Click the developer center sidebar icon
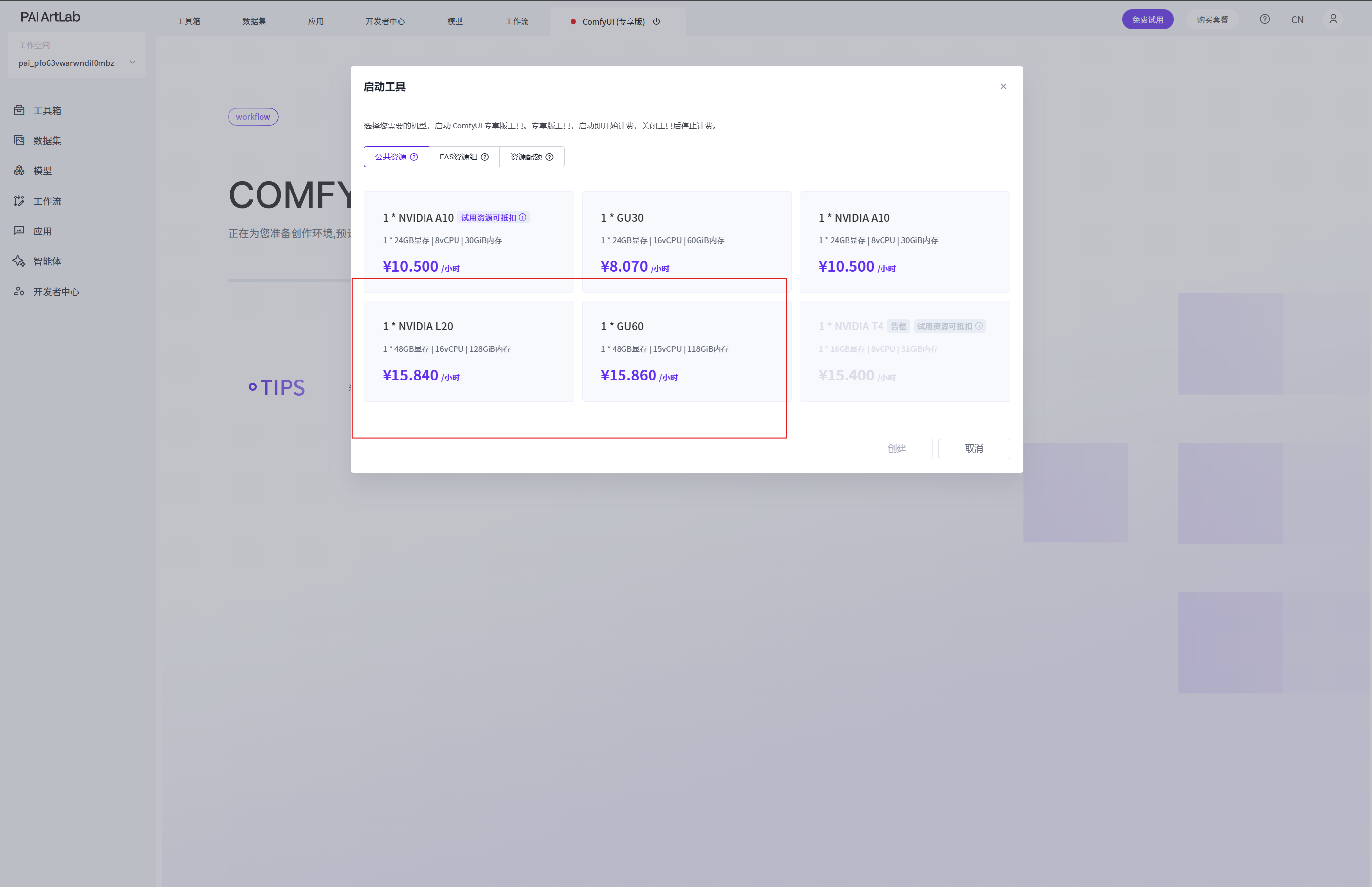This screenshot has width=1372, height=887. pyautogui.click(x=19, y=291)
